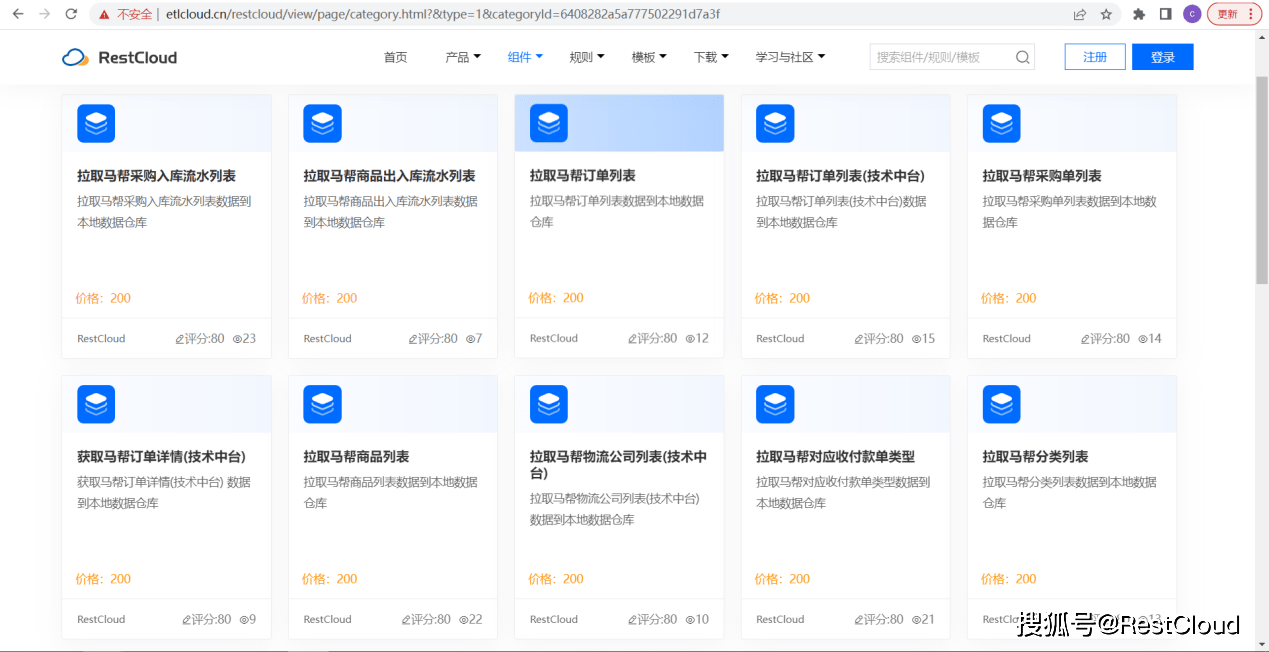Click the description 拉取马帮分类列表数据到本地数据仓库

1069,492
